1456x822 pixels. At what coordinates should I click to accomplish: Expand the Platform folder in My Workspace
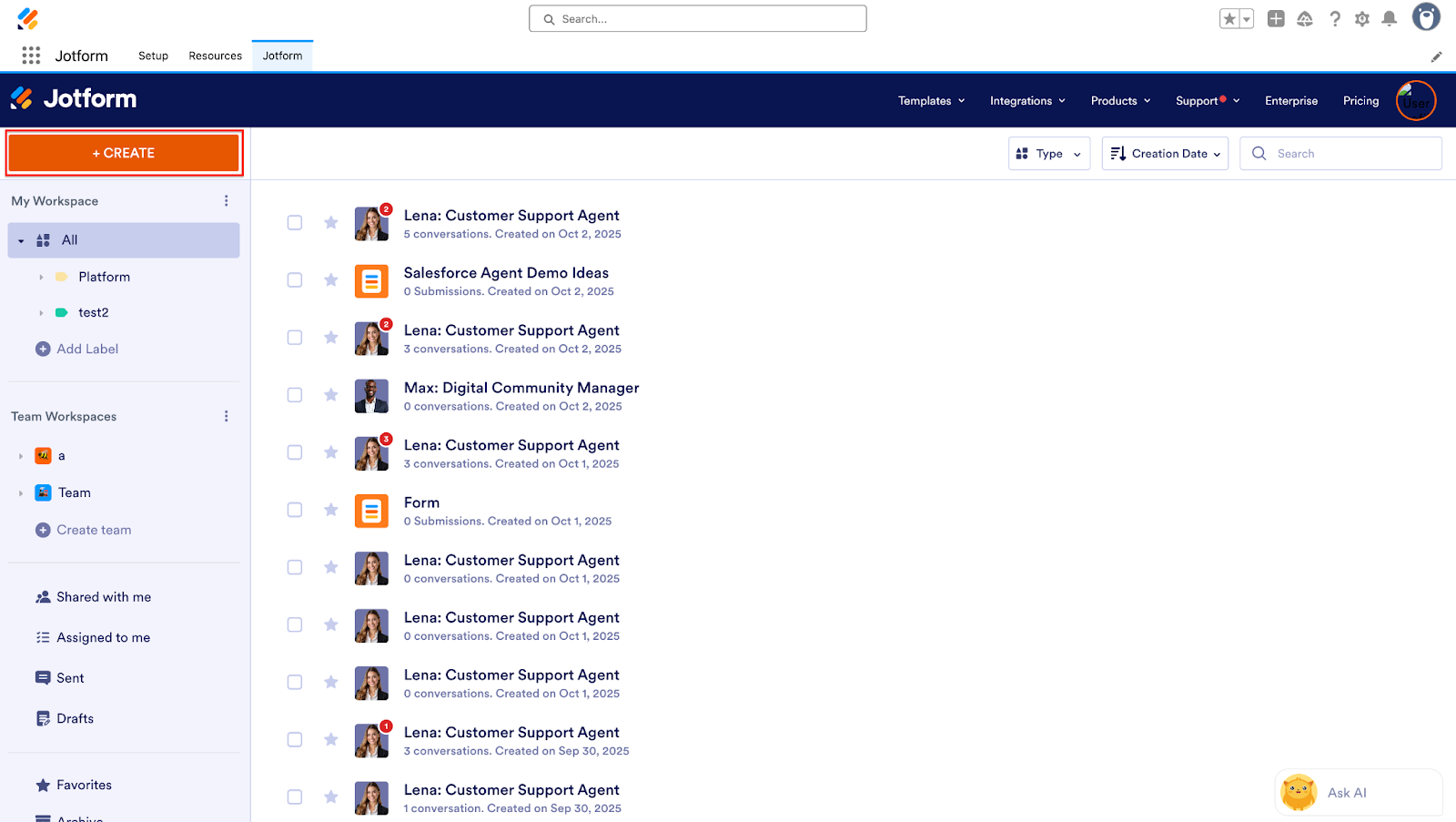[x=41, y=276]
